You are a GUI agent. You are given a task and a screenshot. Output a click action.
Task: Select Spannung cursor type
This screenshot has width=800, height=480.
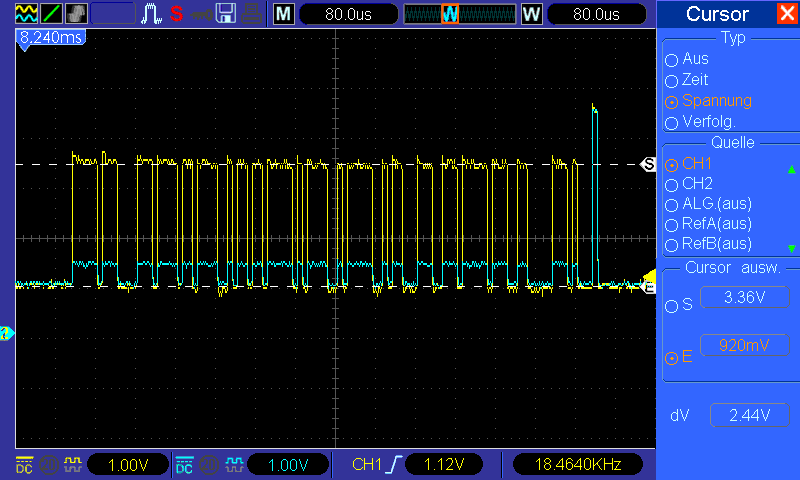708,101
